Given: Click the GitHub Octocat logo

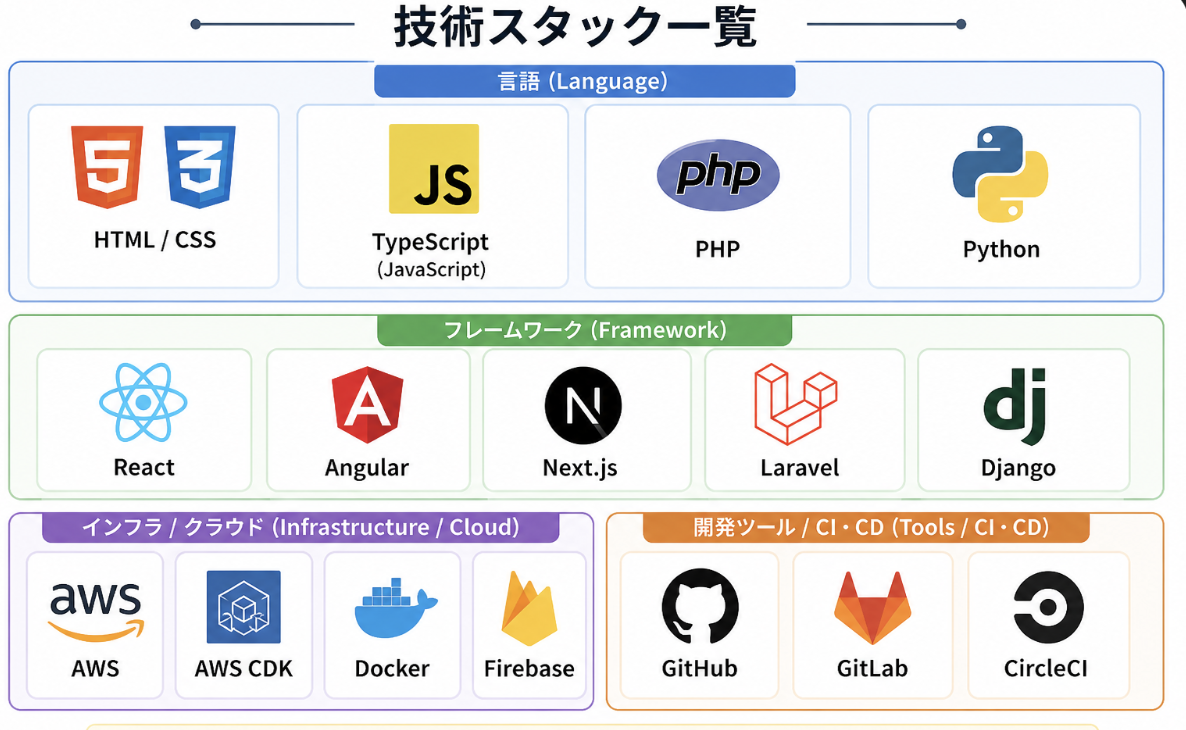Looking at the screenshot, I should [700, 607].
